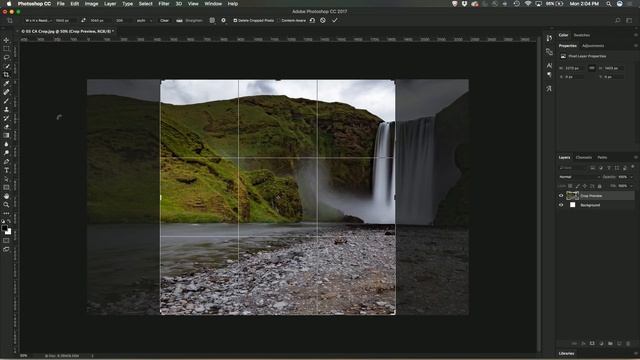This screenshot has width=640, height=360.
Task: Select the Eraser tool
Action: [6, 127]
